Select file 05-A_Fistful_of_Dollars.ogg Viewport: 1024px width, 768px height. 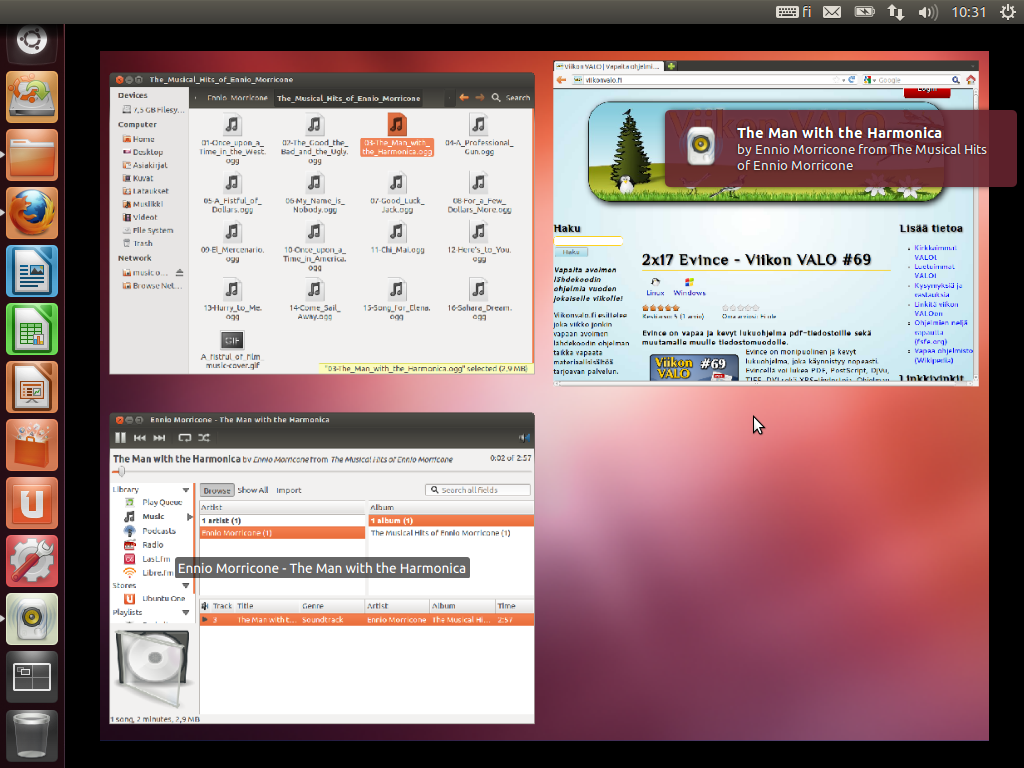(x=232, y=193)
